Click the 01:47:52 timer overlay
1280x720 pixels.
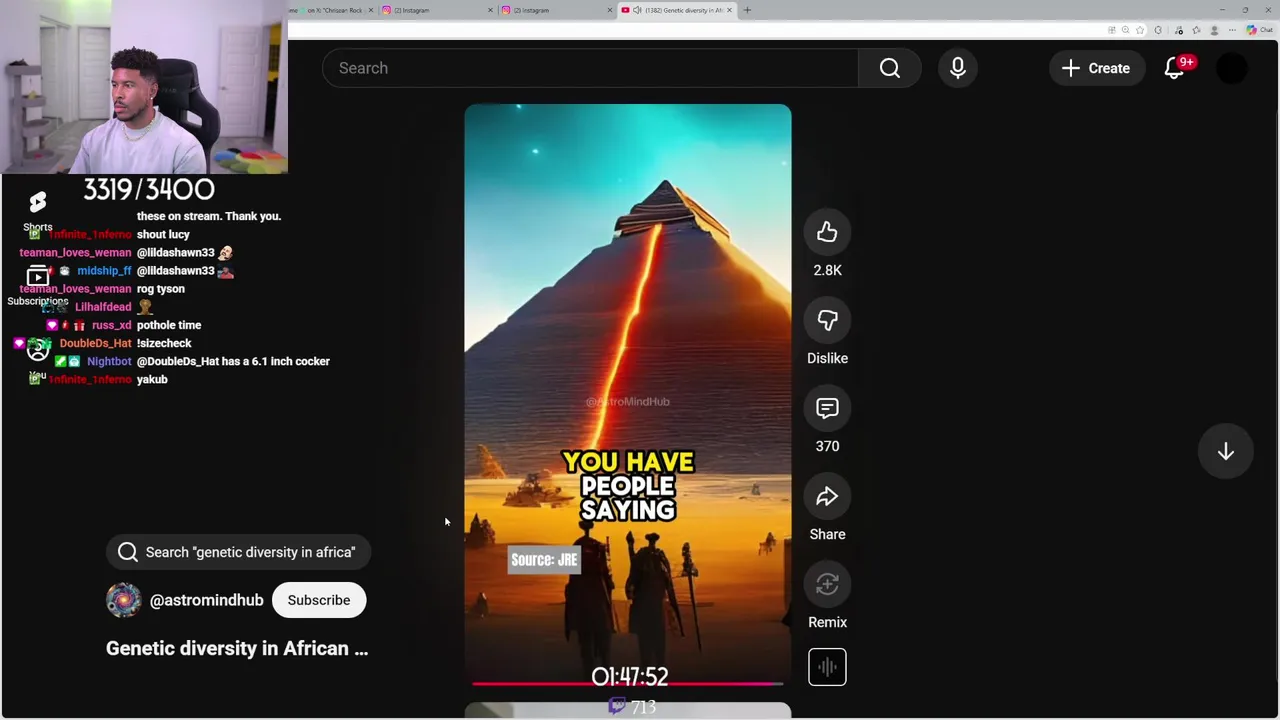629,677
